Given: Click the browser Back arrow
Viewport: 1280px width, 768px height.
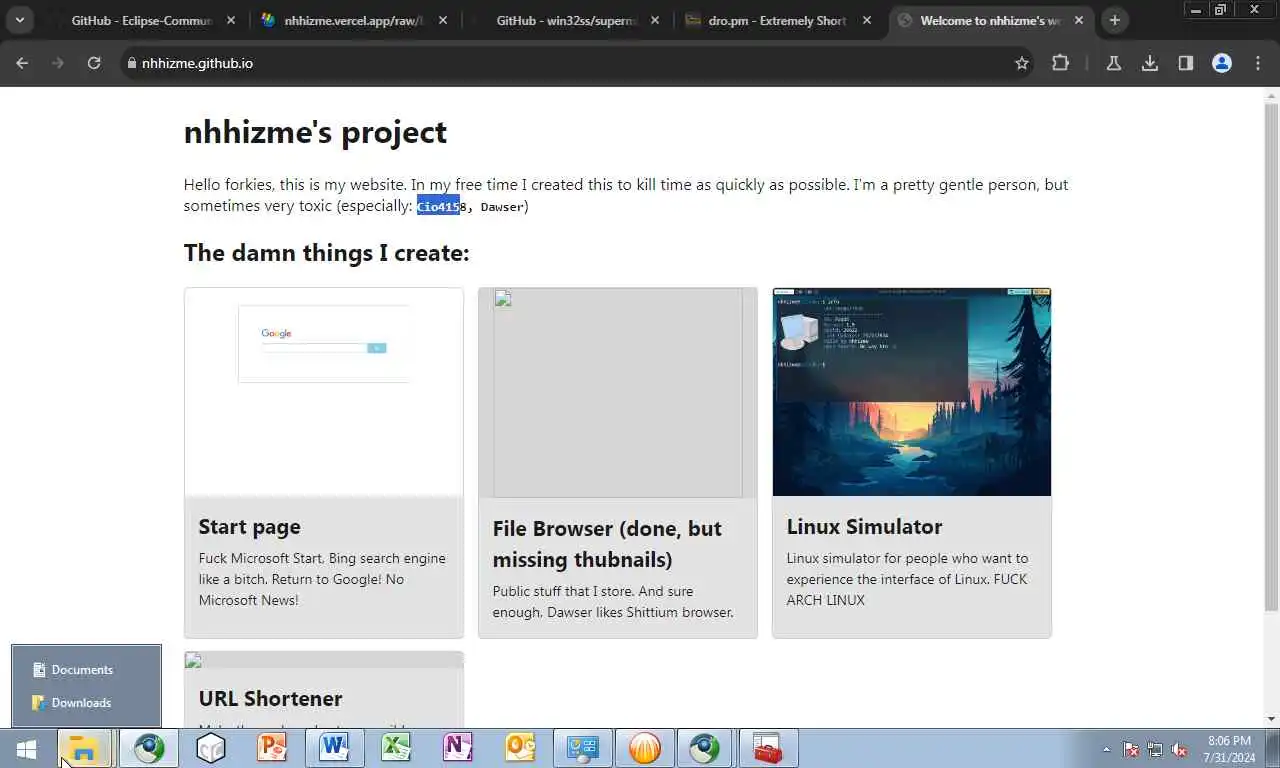Looking at the screenshot, I should (22, 63).
